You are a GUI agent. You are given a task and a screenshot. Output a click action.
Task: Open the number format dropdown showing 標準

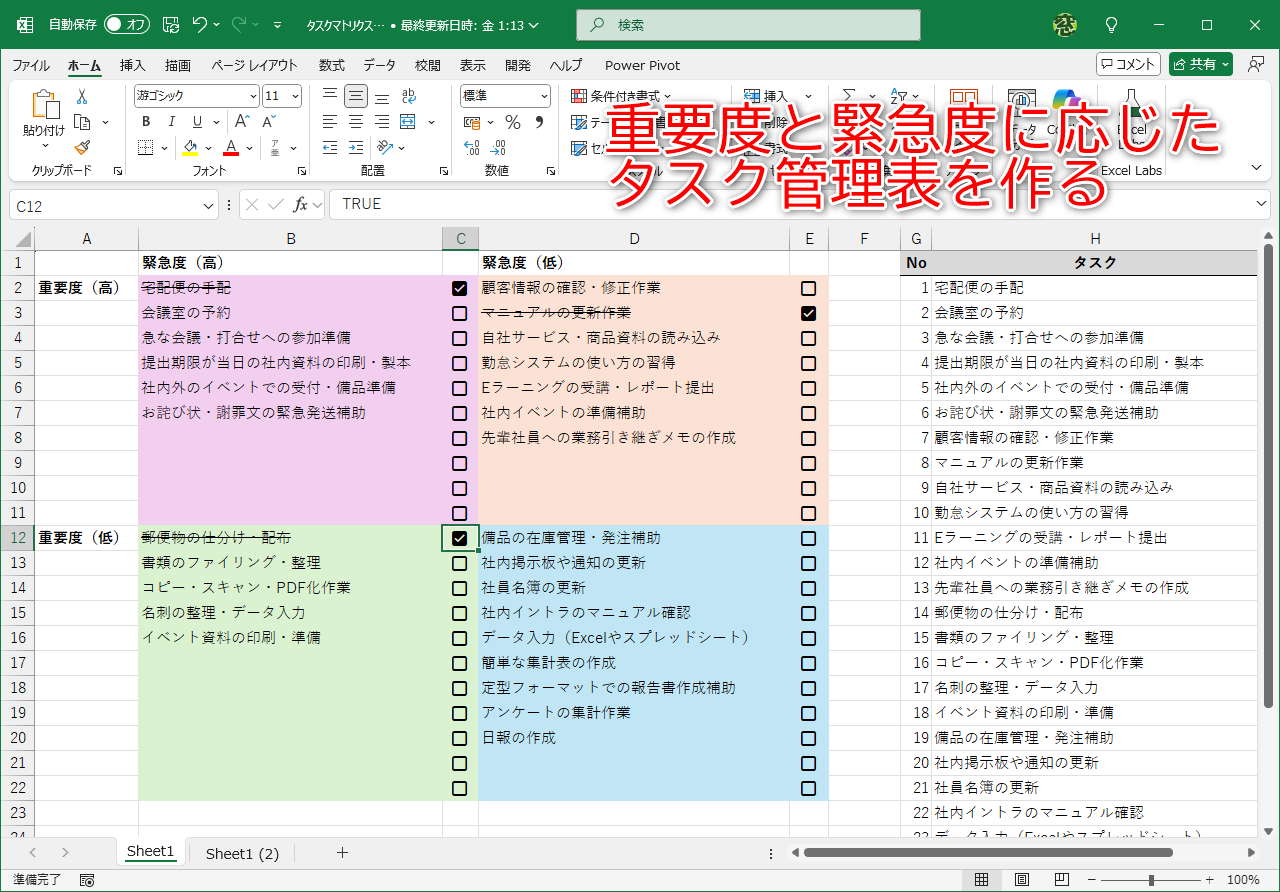(x=505, y=95)
